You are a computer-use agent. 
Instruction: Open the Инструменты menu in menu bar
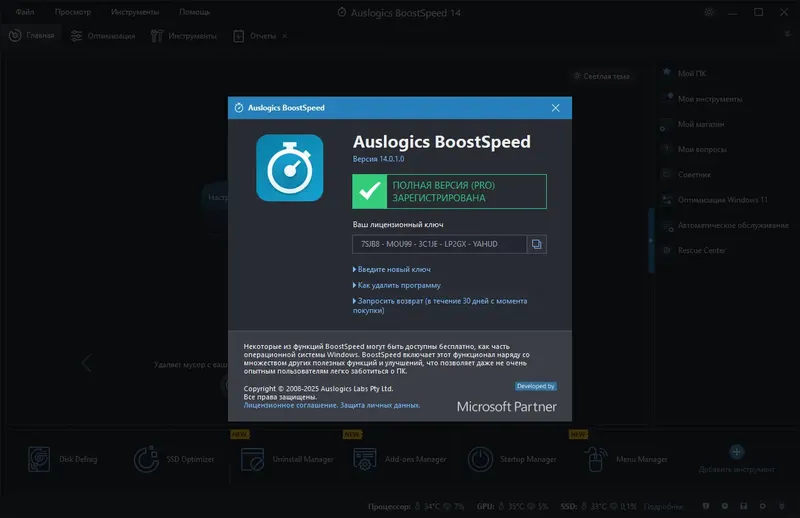(x=135, y=12)
